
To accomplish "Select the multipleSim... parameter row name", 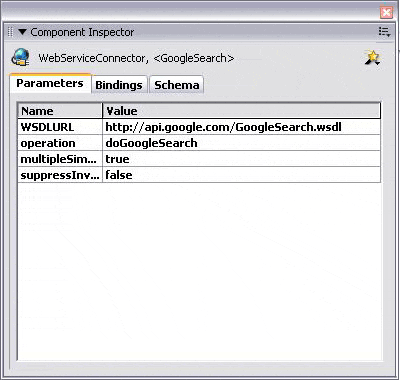I will pyautogui.click(x=60, y=159).
